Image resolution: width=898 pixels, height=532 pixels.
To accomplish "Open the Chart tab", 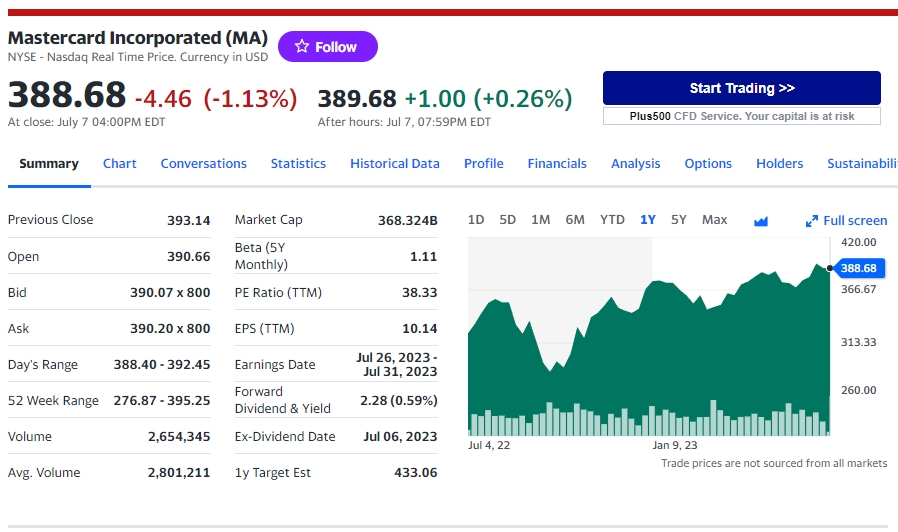I will (120, 164).
